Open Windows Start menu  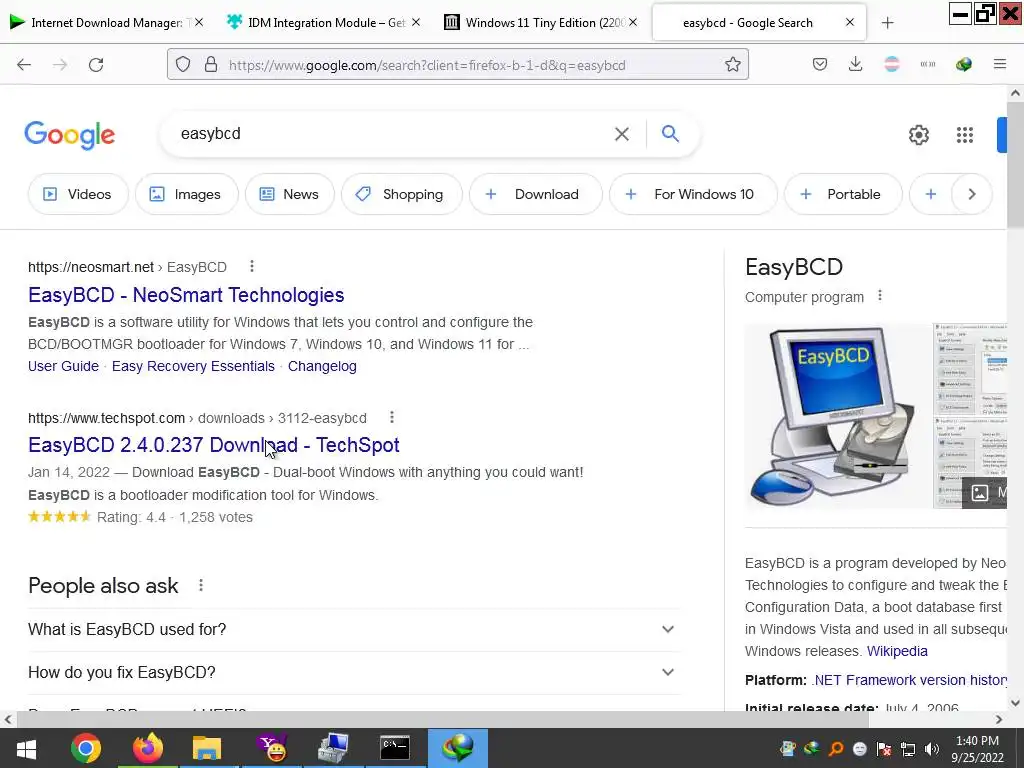point(26,748)
